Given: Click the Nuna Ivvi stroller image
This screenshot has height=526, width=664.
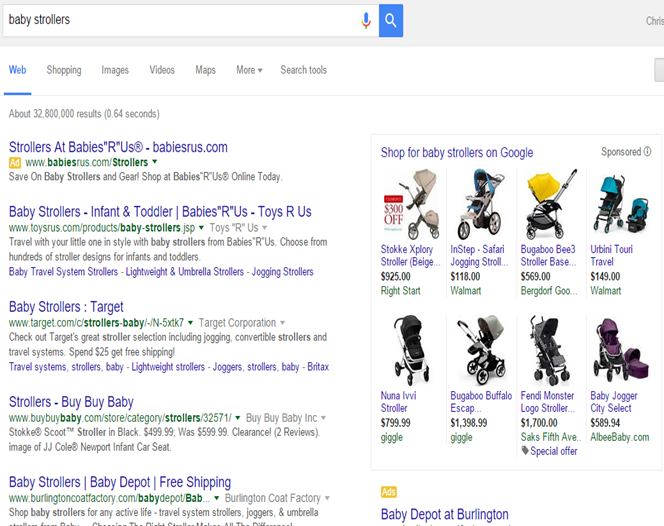Looking at the screenshot, I should pyautogui.click(x=412, y=350).
